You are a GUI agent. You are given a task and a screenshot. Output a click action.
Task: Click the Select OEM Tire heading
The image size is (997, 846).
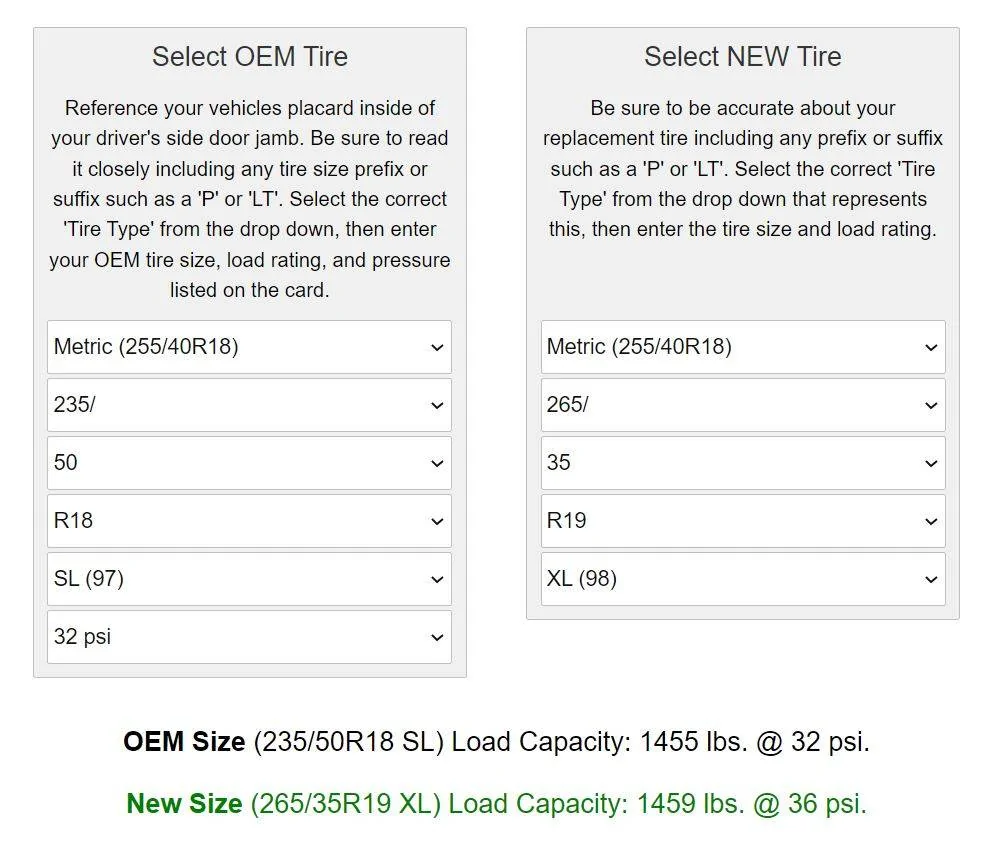[250, 57]
